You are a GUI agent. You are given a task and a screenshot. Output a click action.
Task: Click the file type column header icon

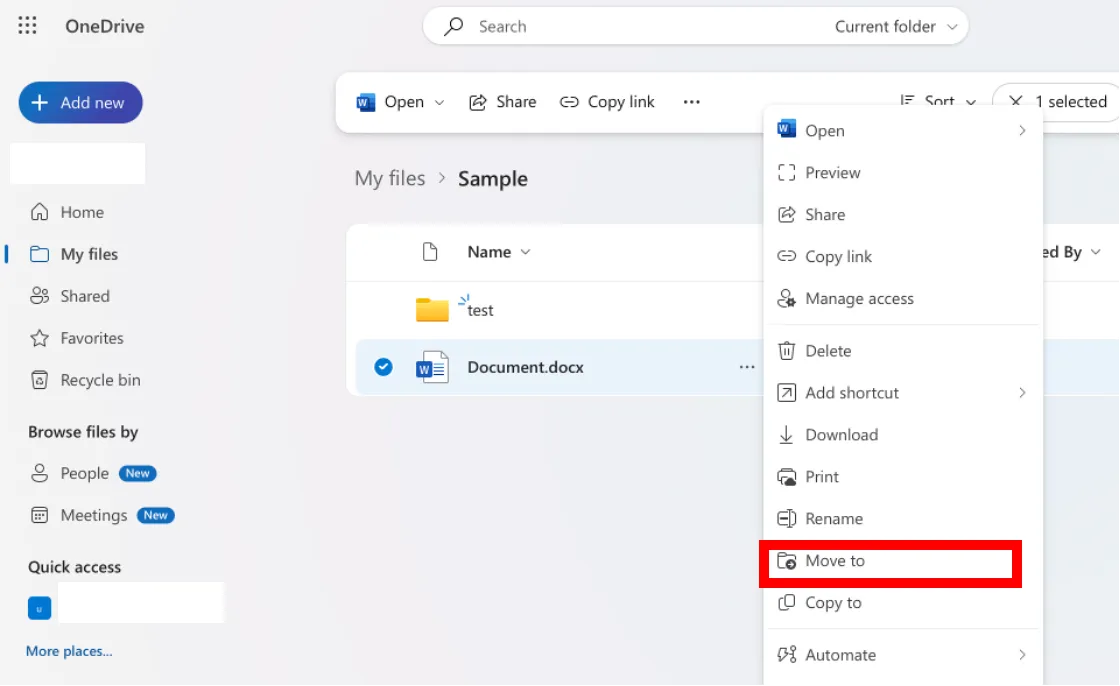[x=430, y=252]
